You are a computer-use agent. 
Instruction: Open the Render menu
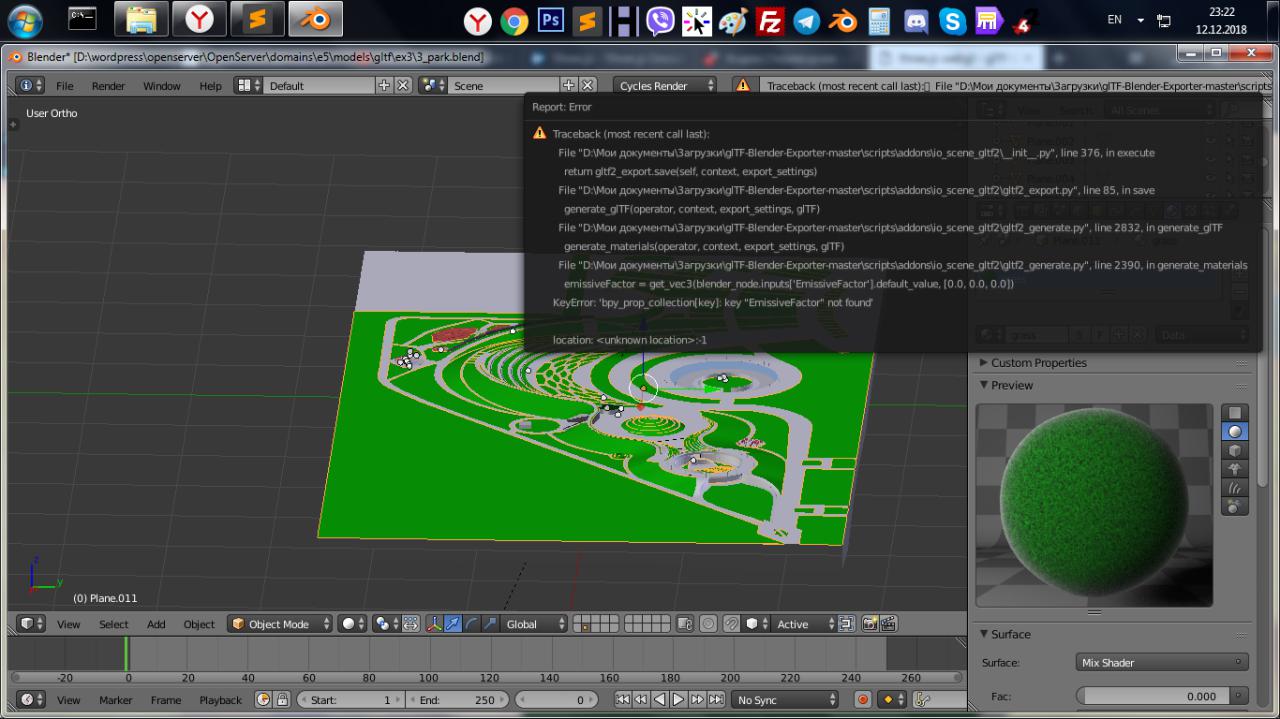coord(109,86)
